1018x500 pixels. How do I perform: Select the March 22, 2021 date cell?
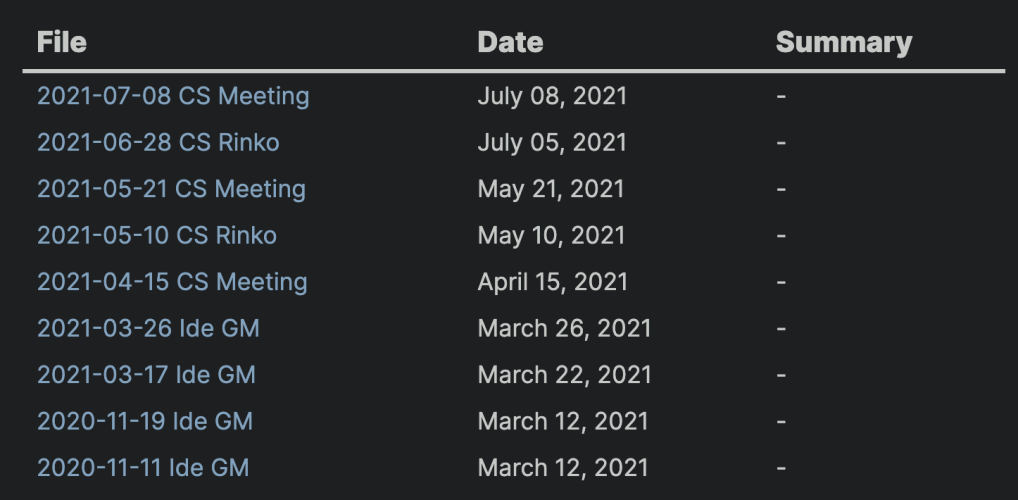(564, 375)
